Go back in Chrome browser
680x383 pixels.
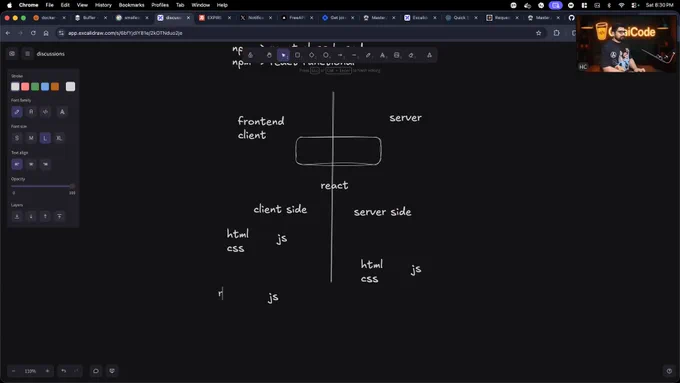pos(8,33)
